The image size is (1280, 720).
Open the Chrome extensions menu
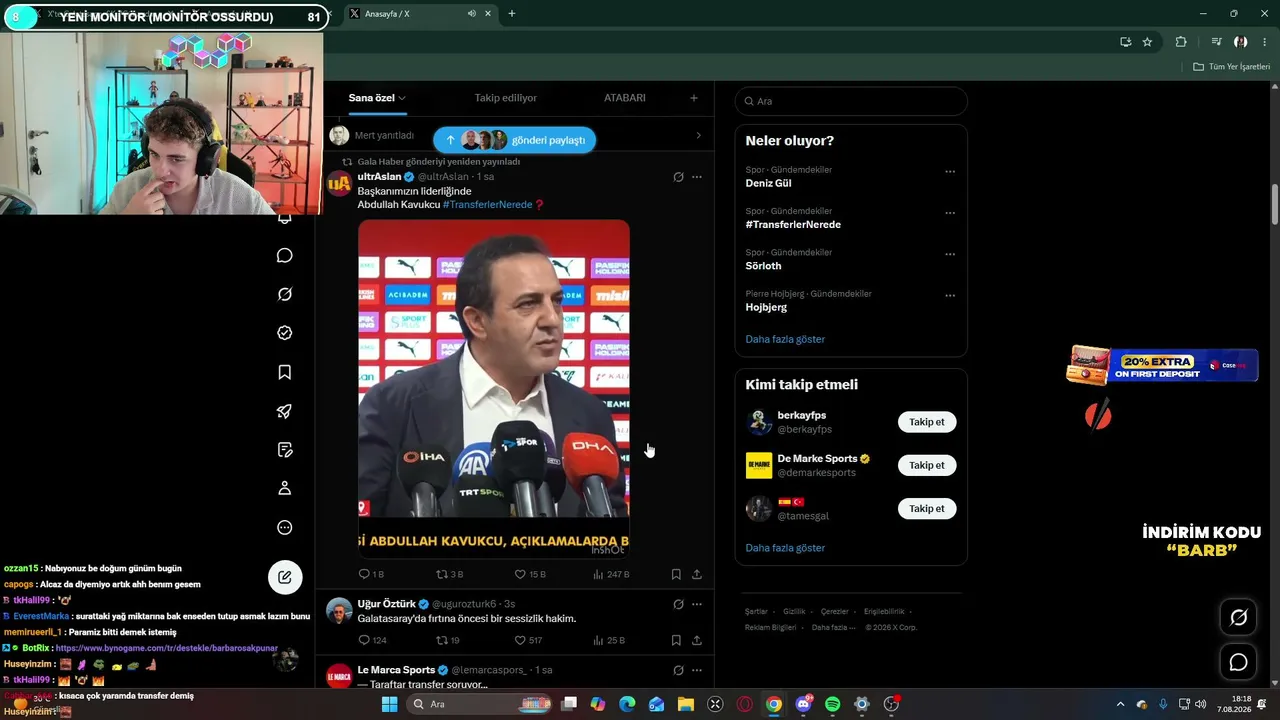coord(1181,42)
